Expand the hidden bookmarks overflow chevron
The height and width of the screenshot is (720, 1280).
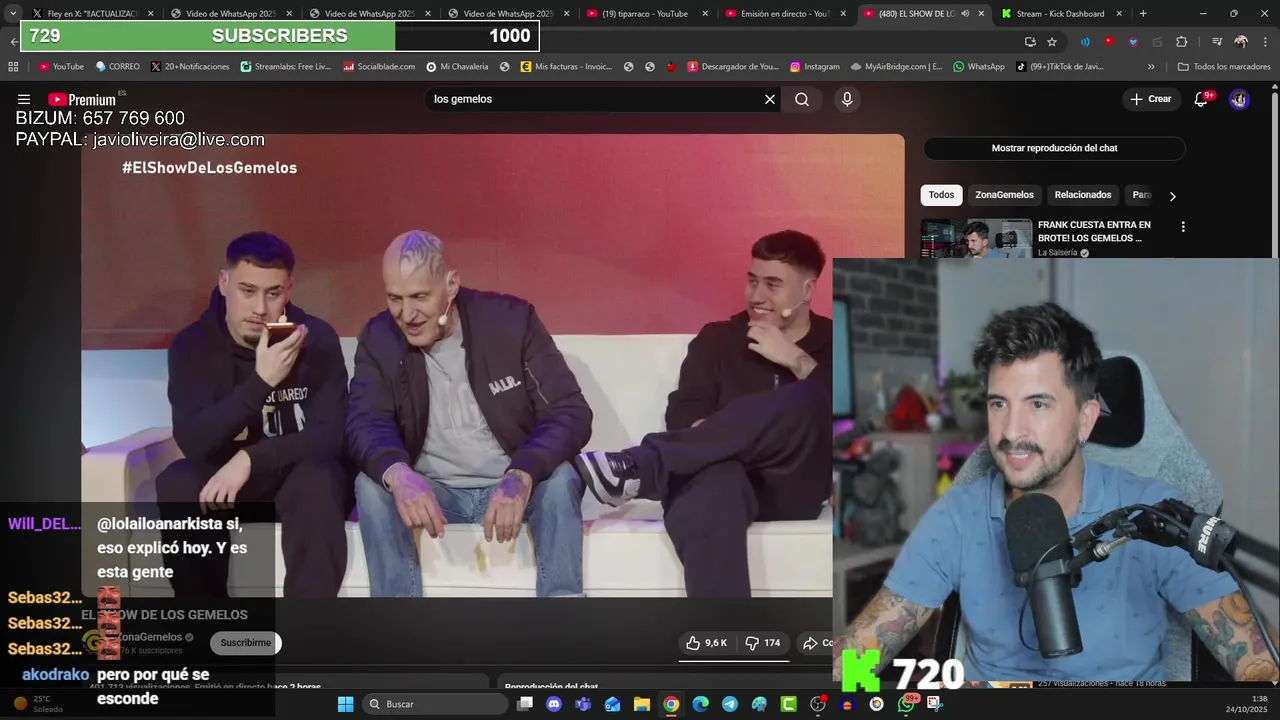[1151, 67]
